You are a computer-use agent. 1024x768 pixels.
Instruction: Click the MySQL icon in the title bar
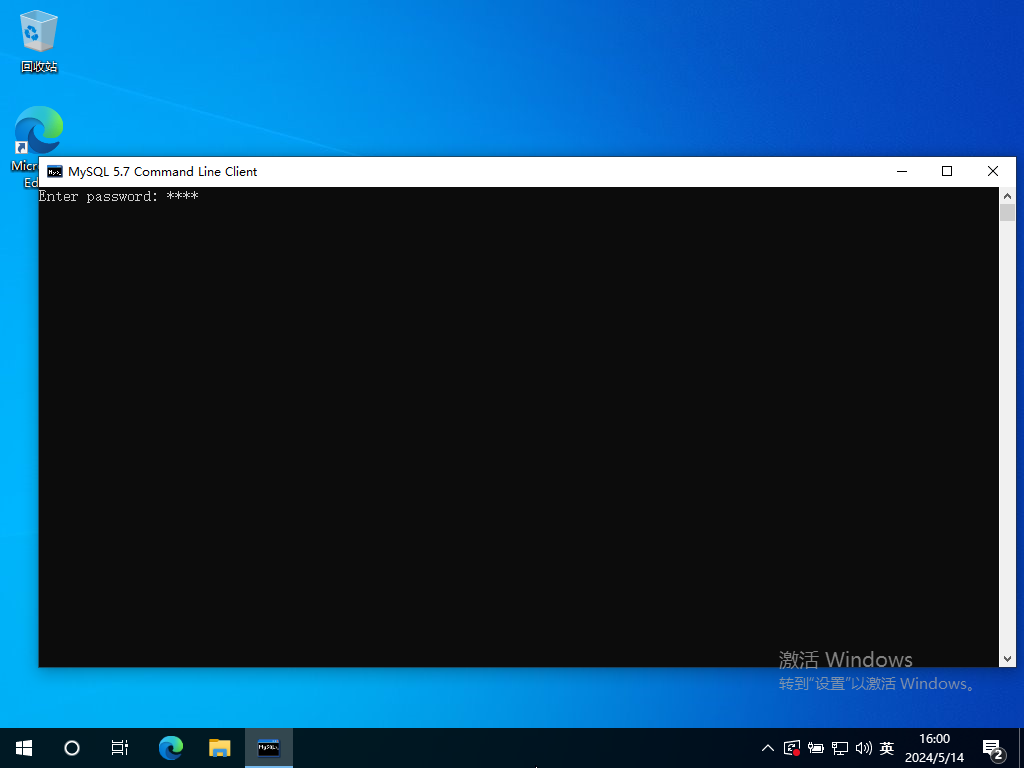55,171
